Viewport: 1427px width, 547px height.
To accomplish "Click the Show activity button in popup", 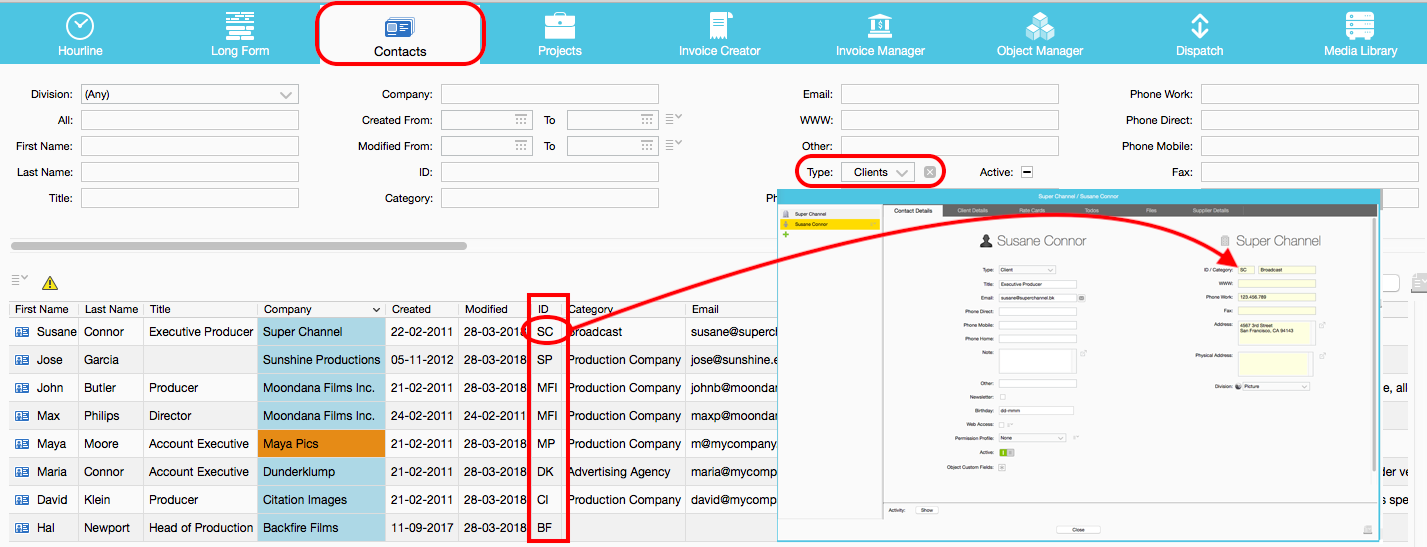I will (x=927, y=510).
